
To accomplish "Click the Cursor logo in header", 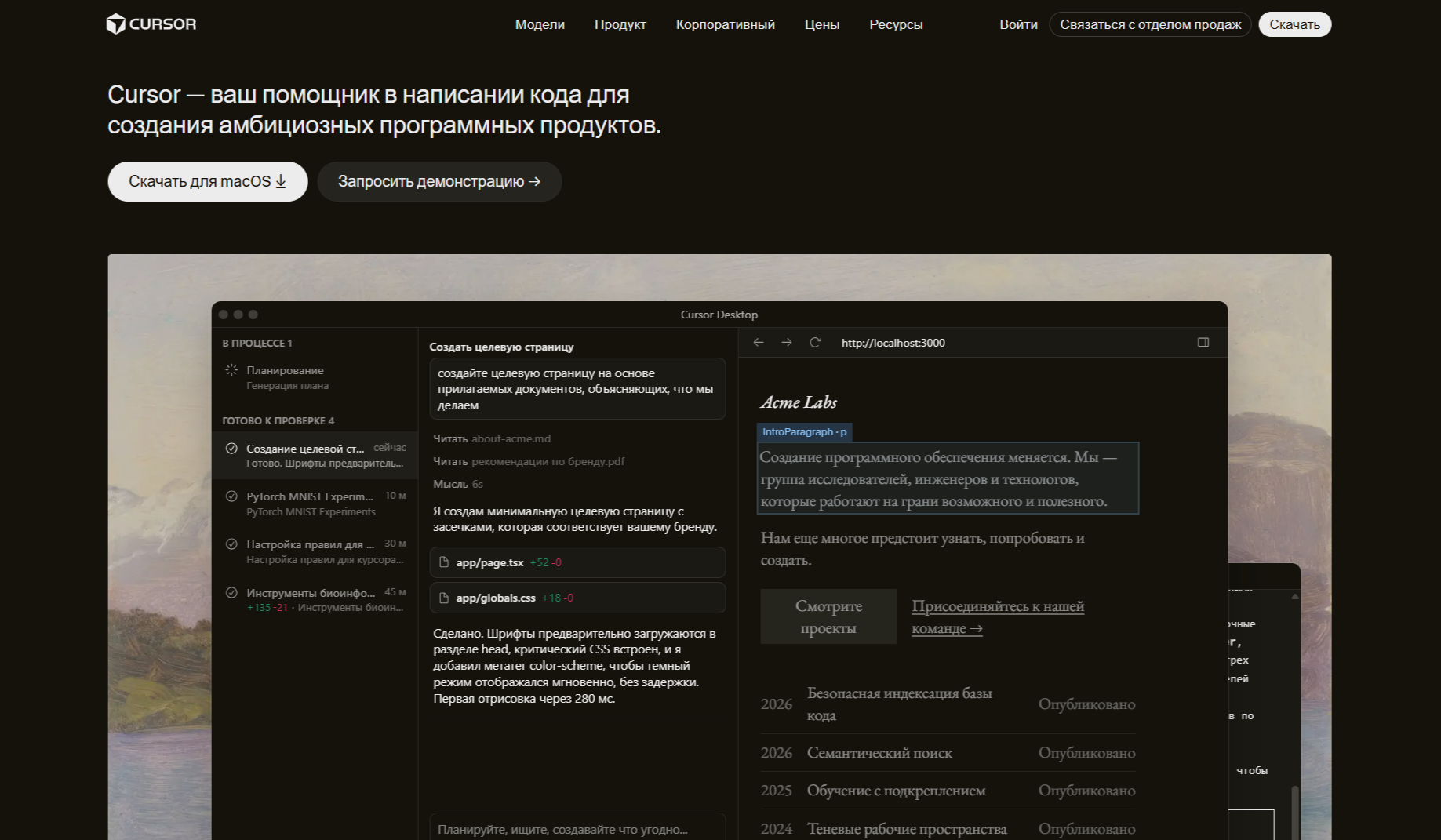I will (151, 24).
